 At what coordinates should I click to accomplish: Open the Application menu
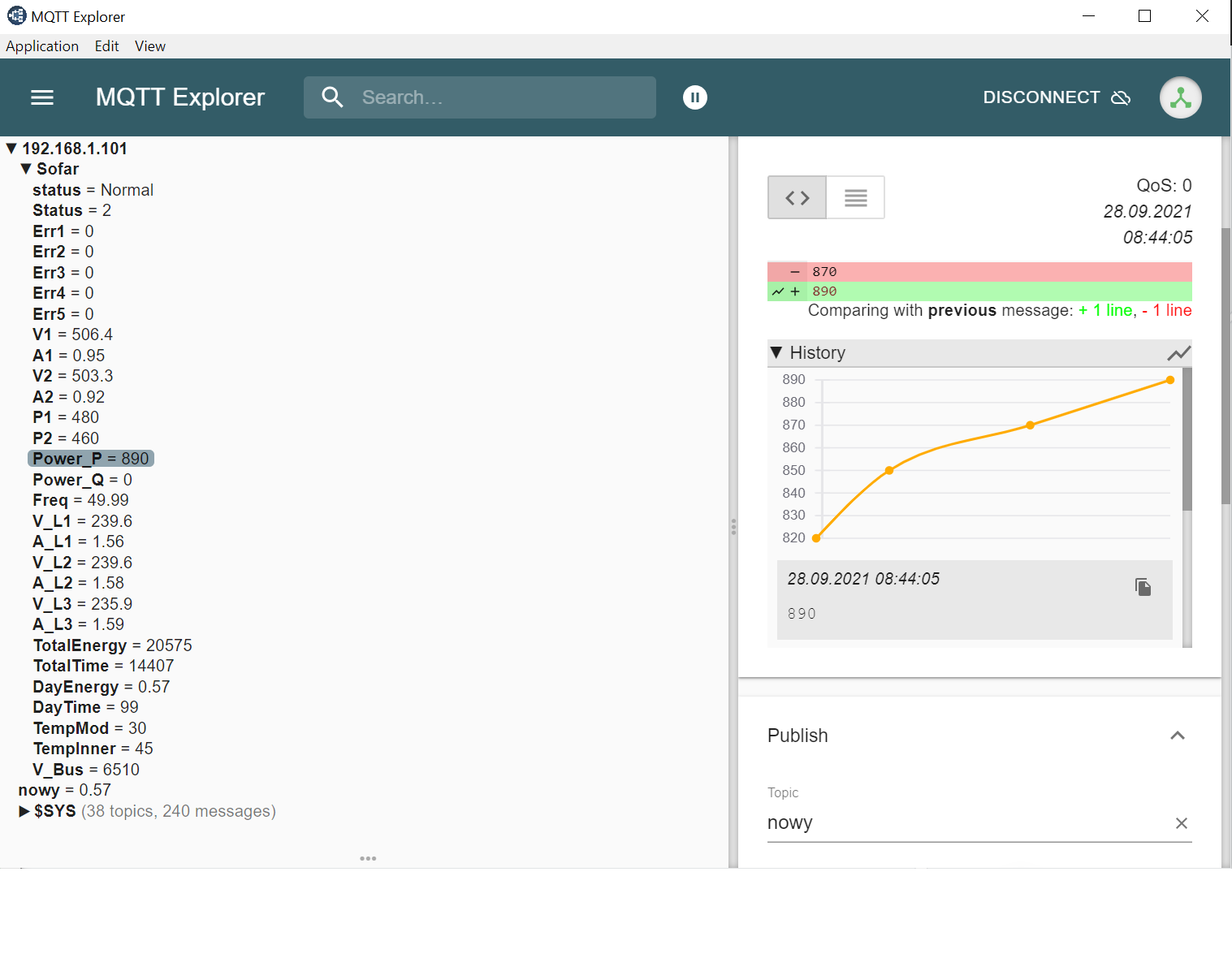[42, 46]
